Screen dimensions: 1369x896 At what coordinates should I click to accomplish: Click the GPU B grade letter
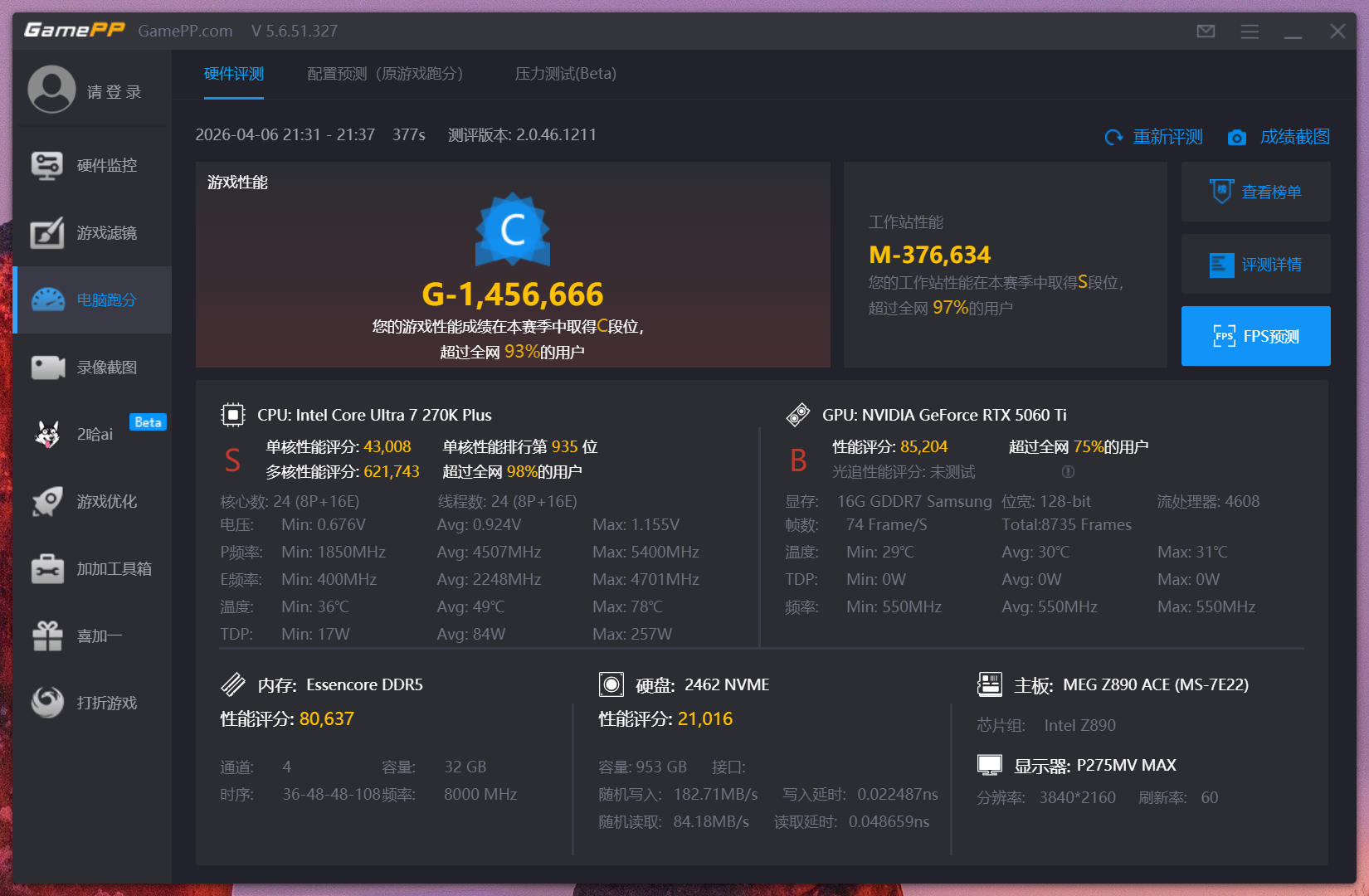pos(798,460)
